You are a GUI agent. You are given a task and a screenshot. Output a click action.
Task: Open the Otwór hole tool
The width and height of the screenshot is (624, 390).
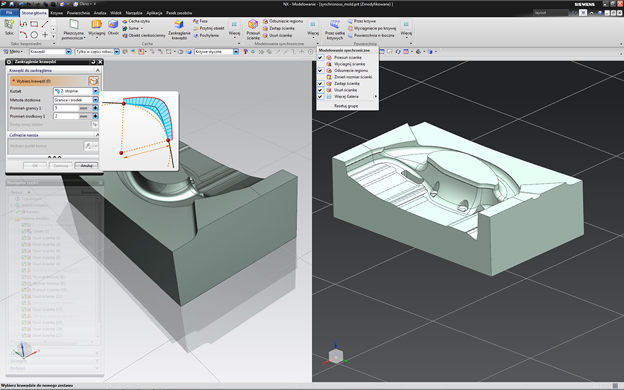pos(113,28)
